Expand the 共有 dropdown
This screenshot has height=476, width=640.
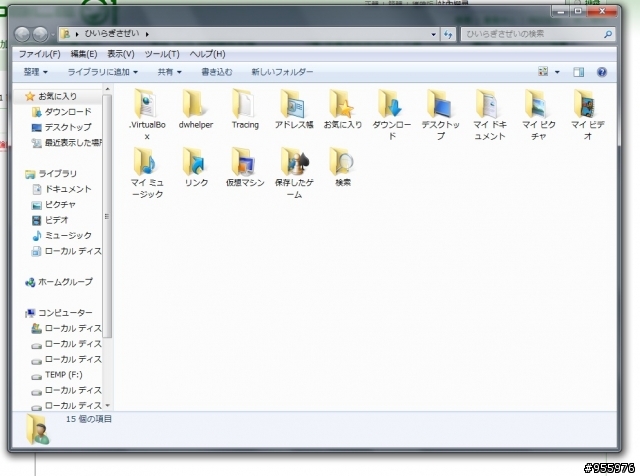(169, 72)
